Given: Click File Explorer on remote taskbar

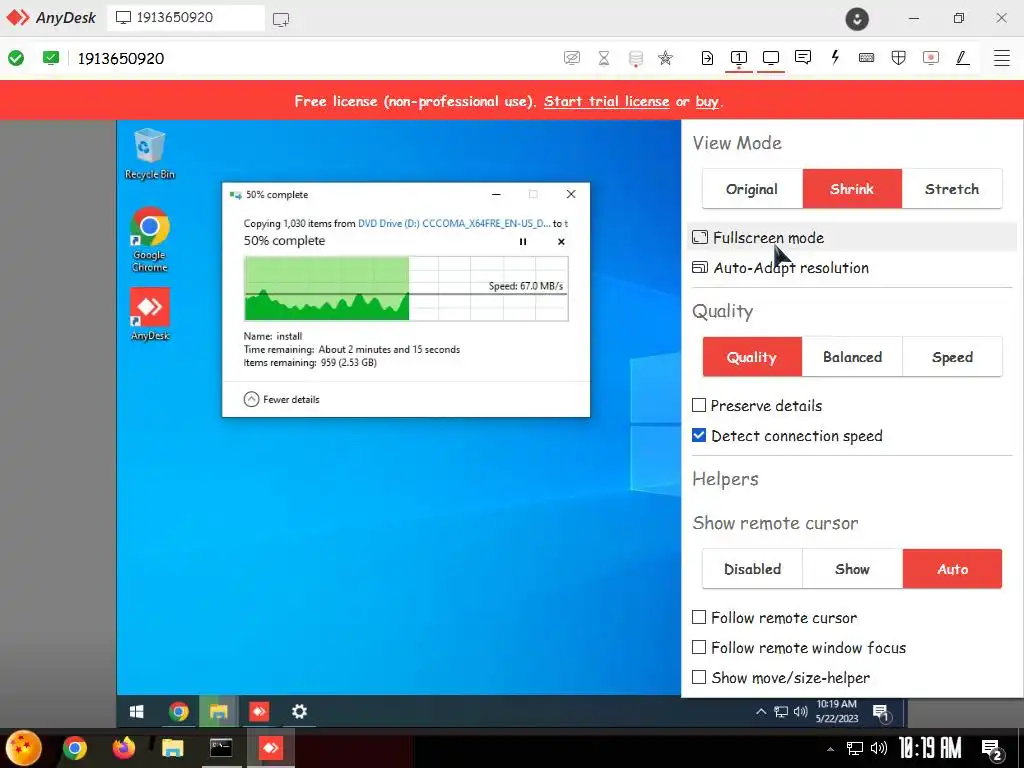Looking at the screenshot, I should click(x=218, y=711).
